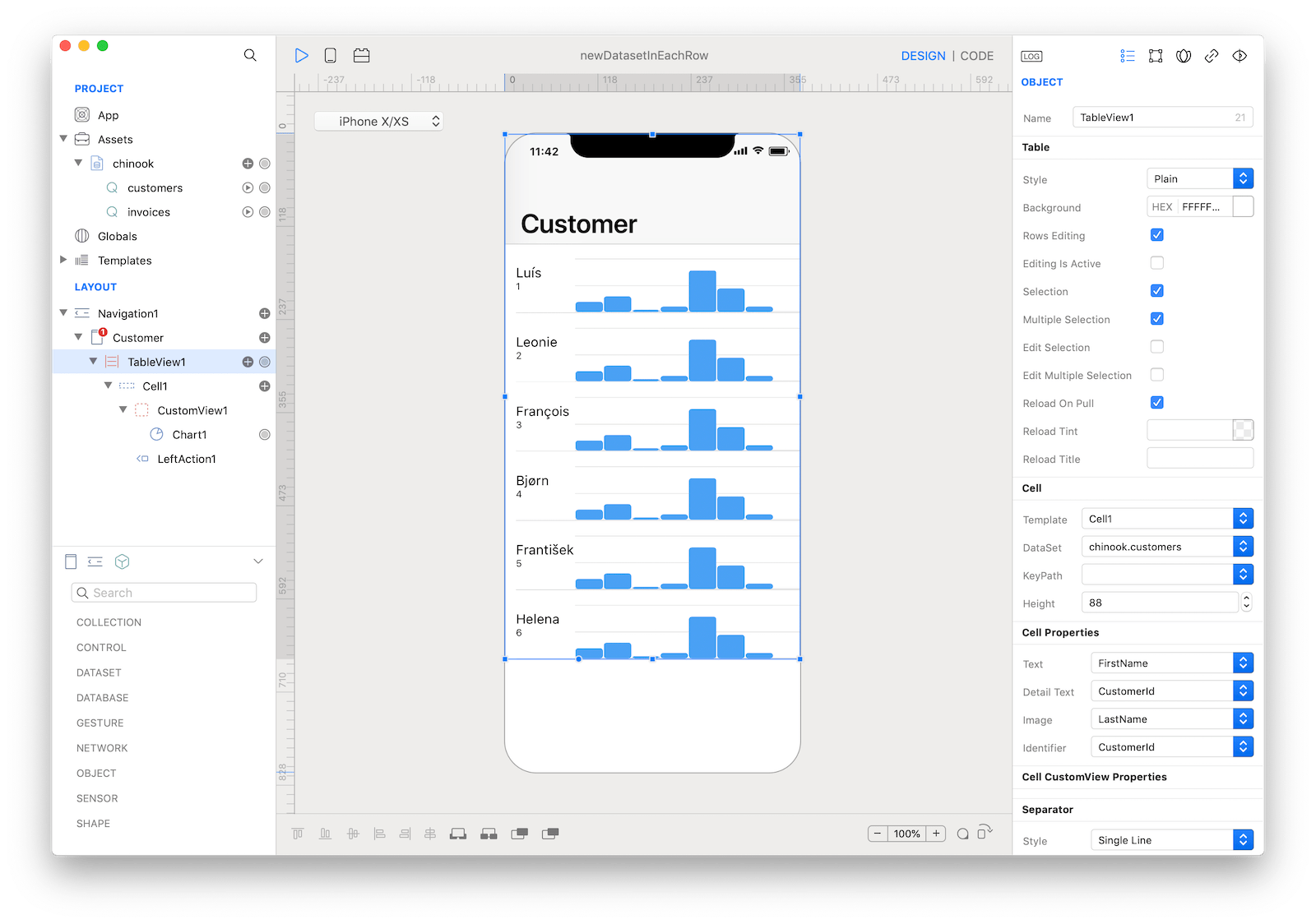Open the Template Cell1 dropdown

click(x=1168, y=519)
